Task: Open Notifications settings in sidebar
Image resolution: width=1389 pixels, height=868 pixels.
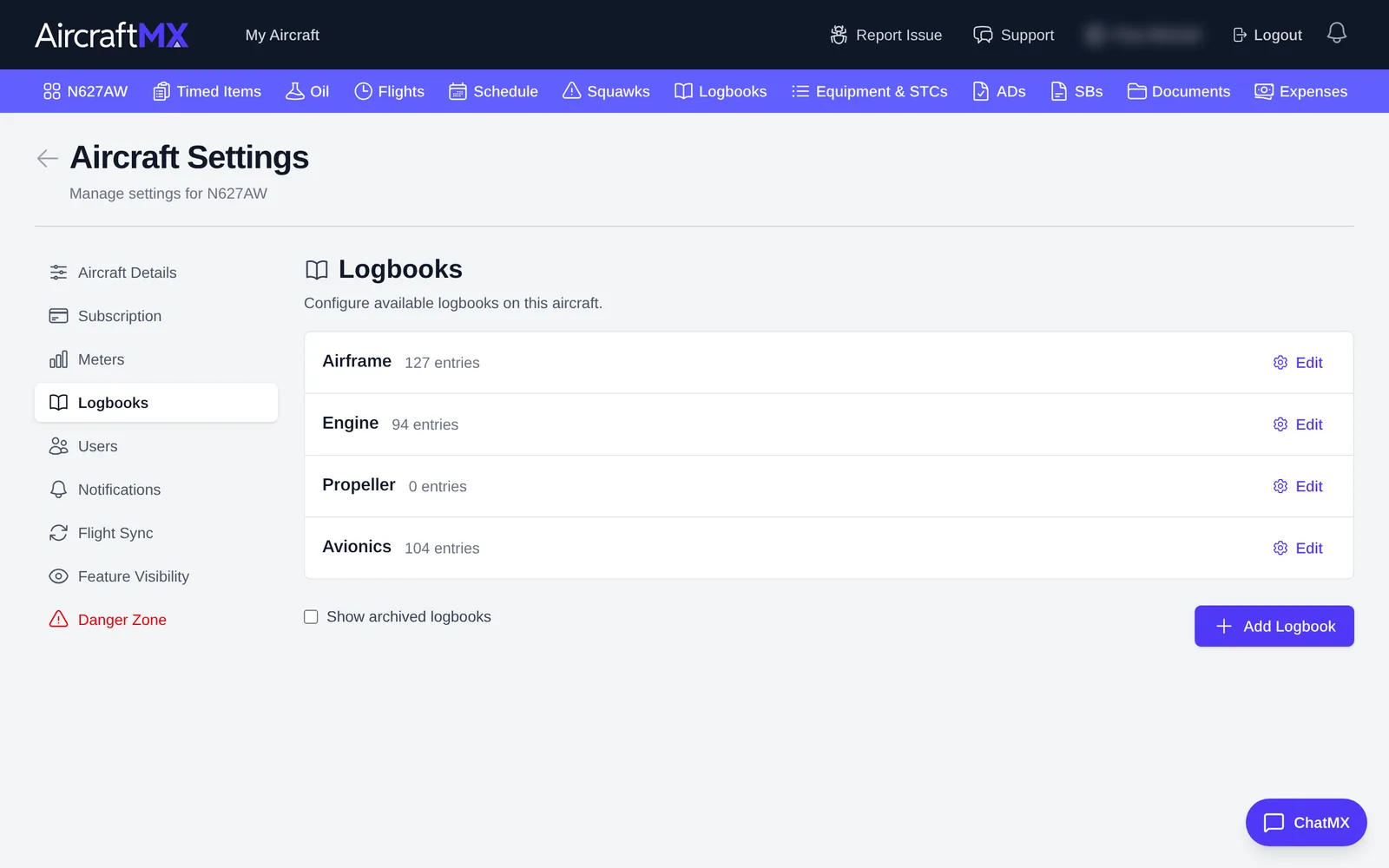Action: tap(156, 490)
